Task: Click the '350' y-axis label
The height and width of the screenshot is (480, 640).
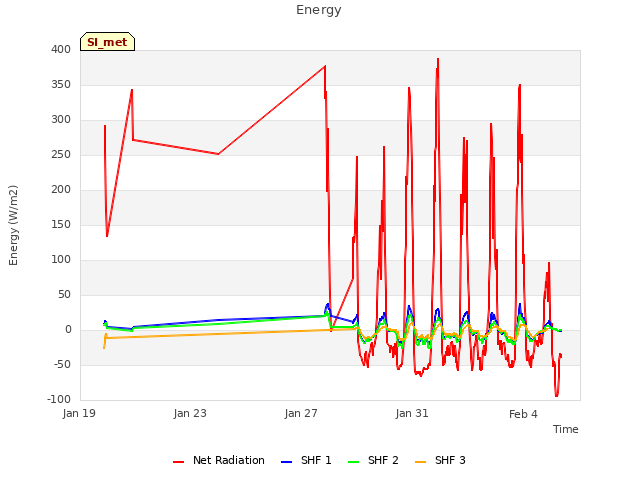Action: (x=61, y=84)
